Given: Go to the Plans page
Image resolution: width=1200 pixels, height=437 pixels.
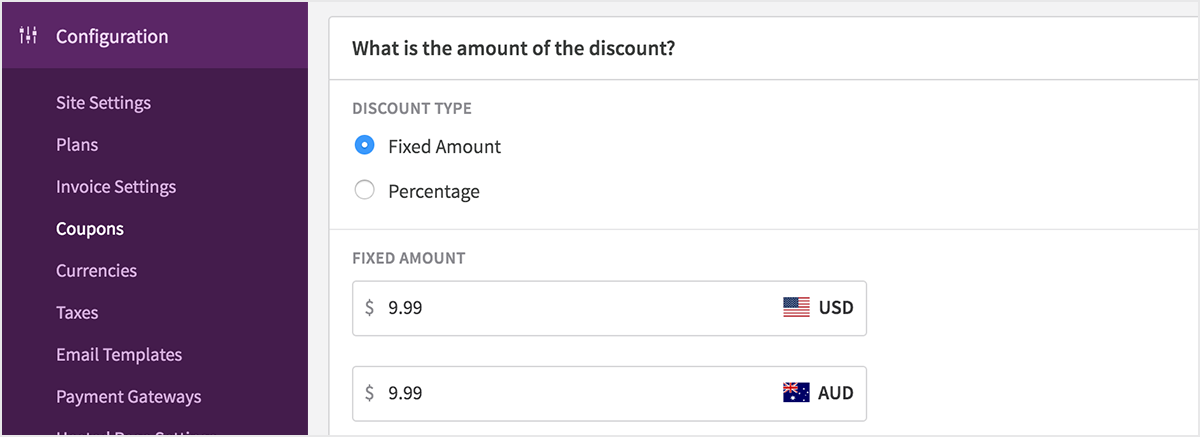Looking at the screenshot, I should pos(77,145).
